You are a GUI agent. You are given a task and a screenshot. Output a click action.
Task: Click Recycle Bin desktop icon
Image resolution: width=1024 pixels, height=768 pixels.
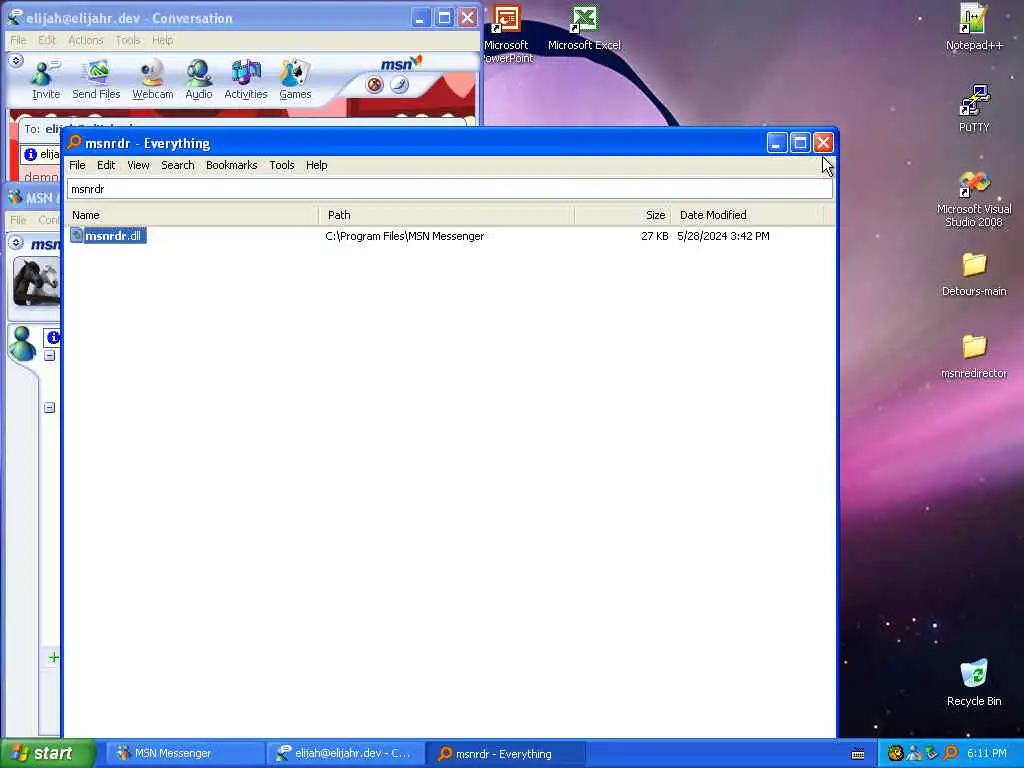[x=974, y=683]
